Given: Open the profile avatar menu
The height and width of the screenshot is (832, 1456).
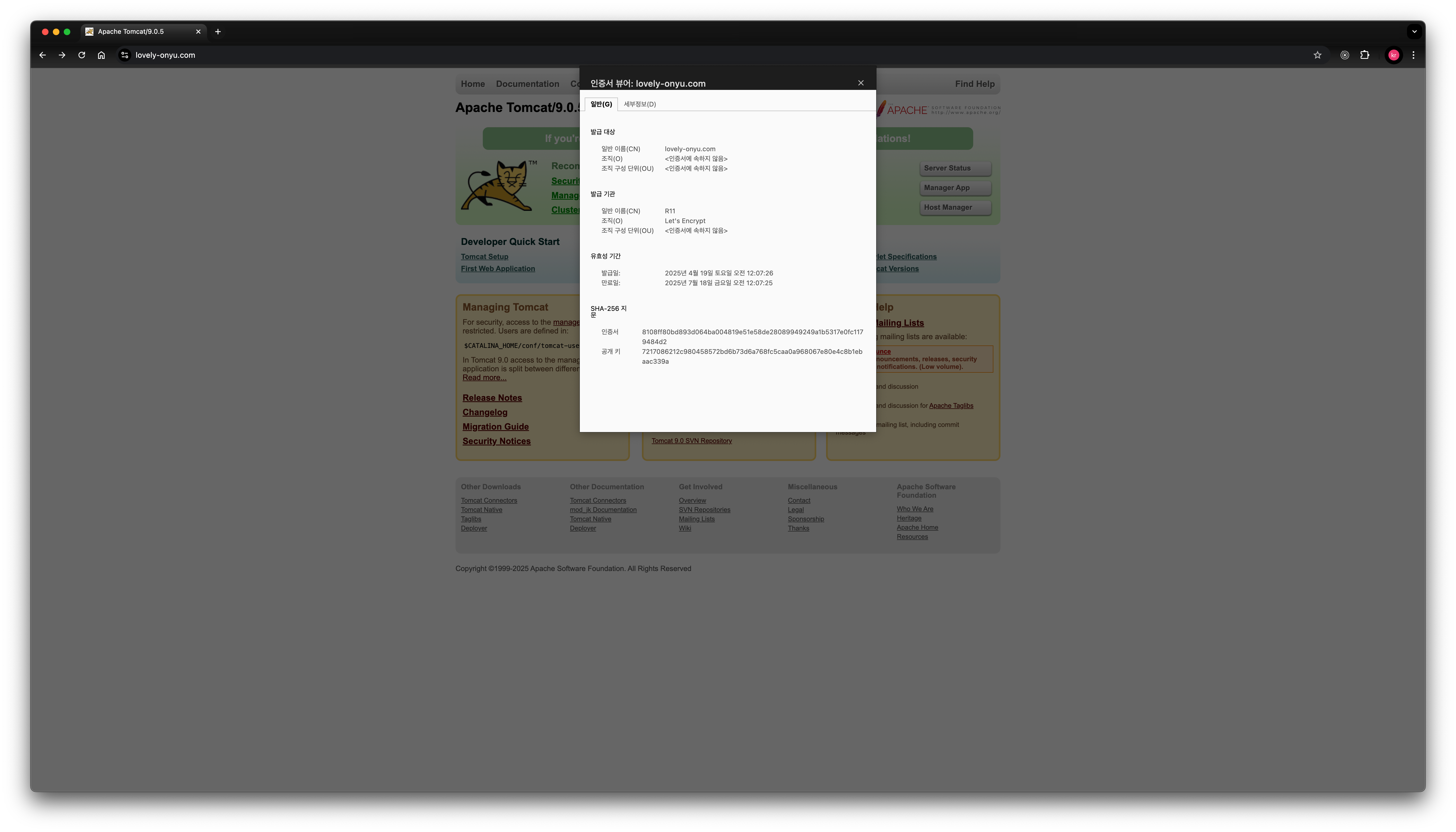Looking at the screenshot, I should (x=1394, y=55).
